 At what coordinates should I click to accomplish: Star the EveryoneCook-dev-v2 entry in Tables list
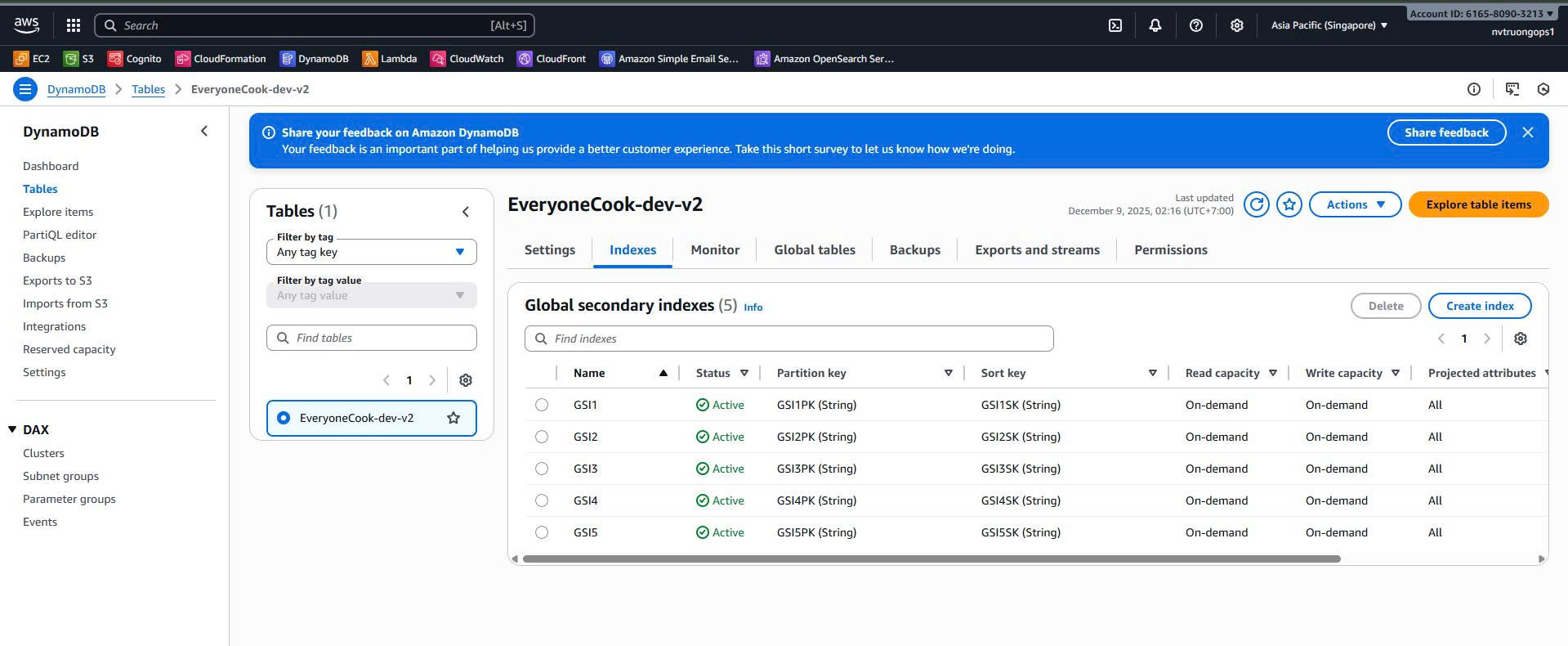click(x=453, y=418)
